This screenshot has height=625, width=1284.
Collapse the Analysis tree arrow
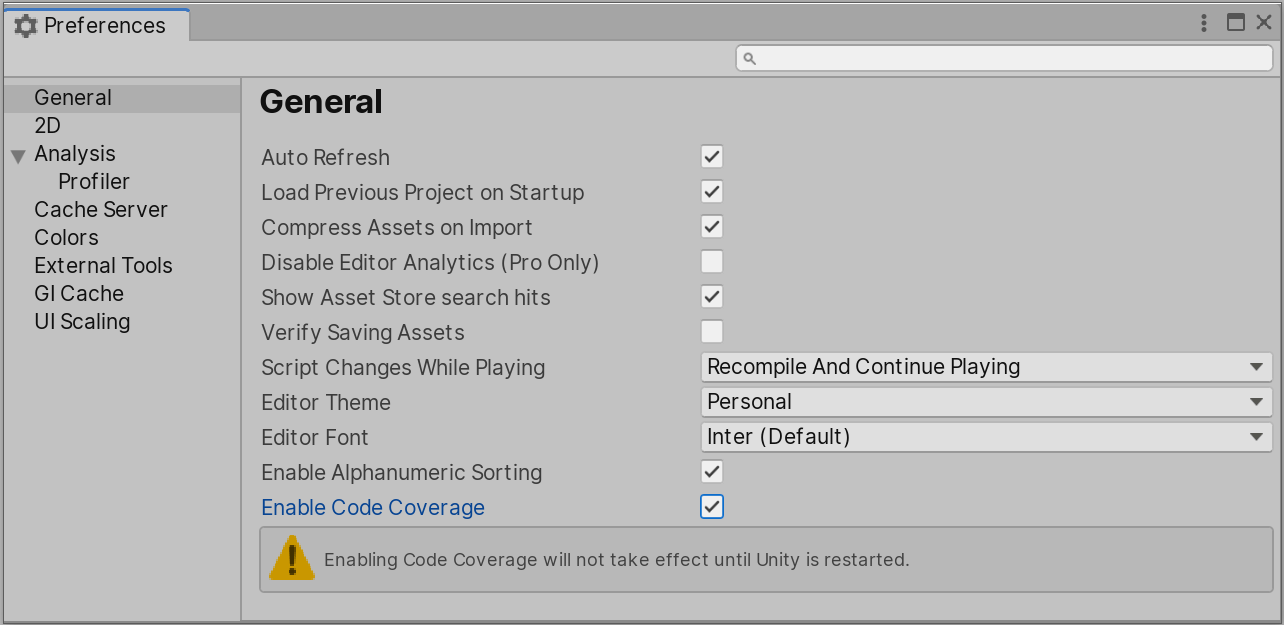click(x=18, y=156)
